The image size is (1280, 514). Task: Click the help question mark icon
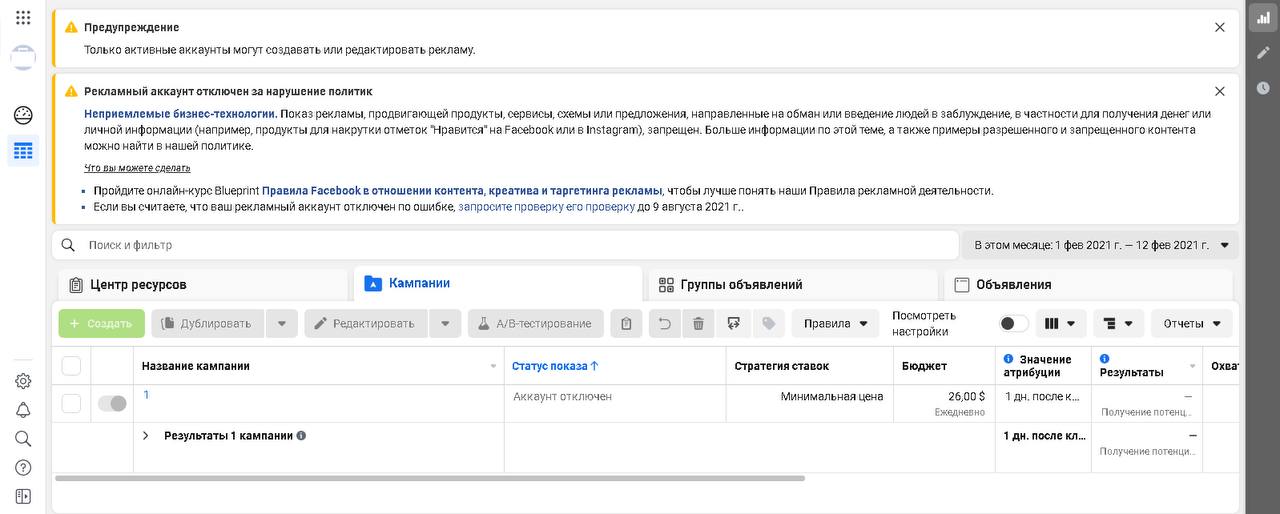pos(23,467)
